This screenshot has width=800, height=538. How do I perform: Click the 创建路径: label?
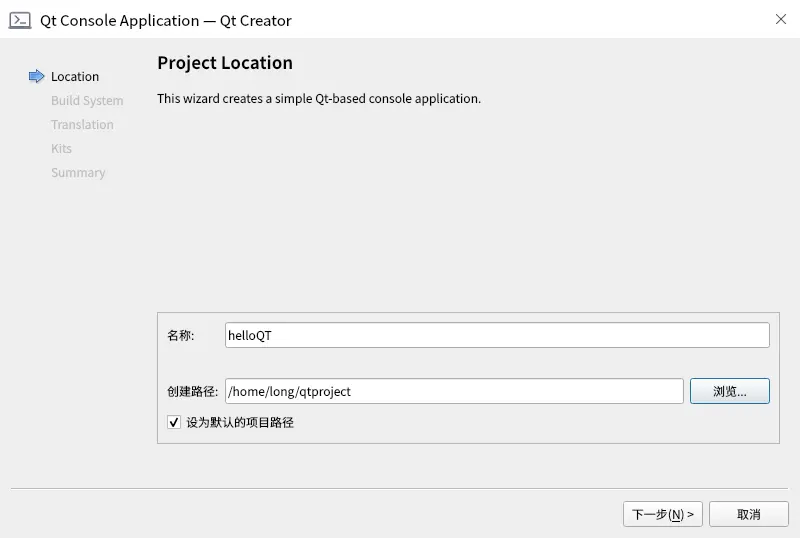pyautogui.click(x=192, y=392)
